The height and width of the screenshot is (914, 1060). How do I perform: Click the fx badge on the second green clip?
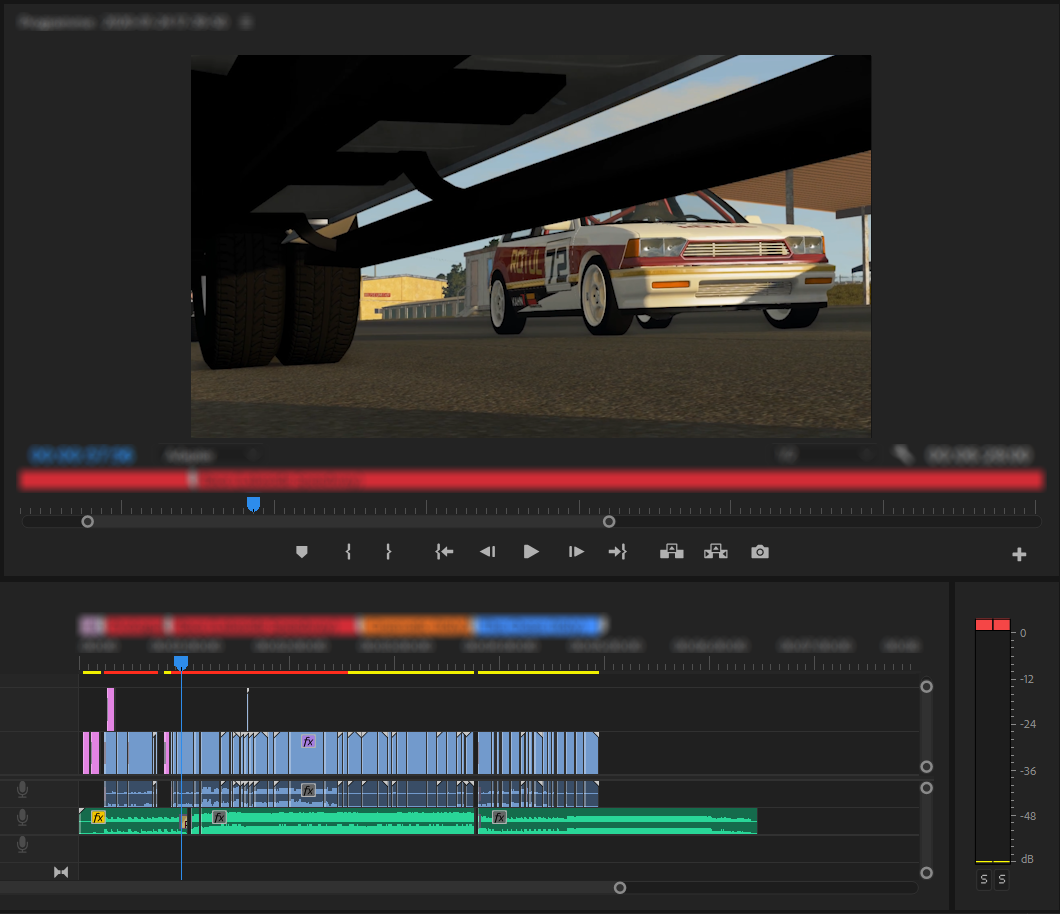tap(219, 817)
